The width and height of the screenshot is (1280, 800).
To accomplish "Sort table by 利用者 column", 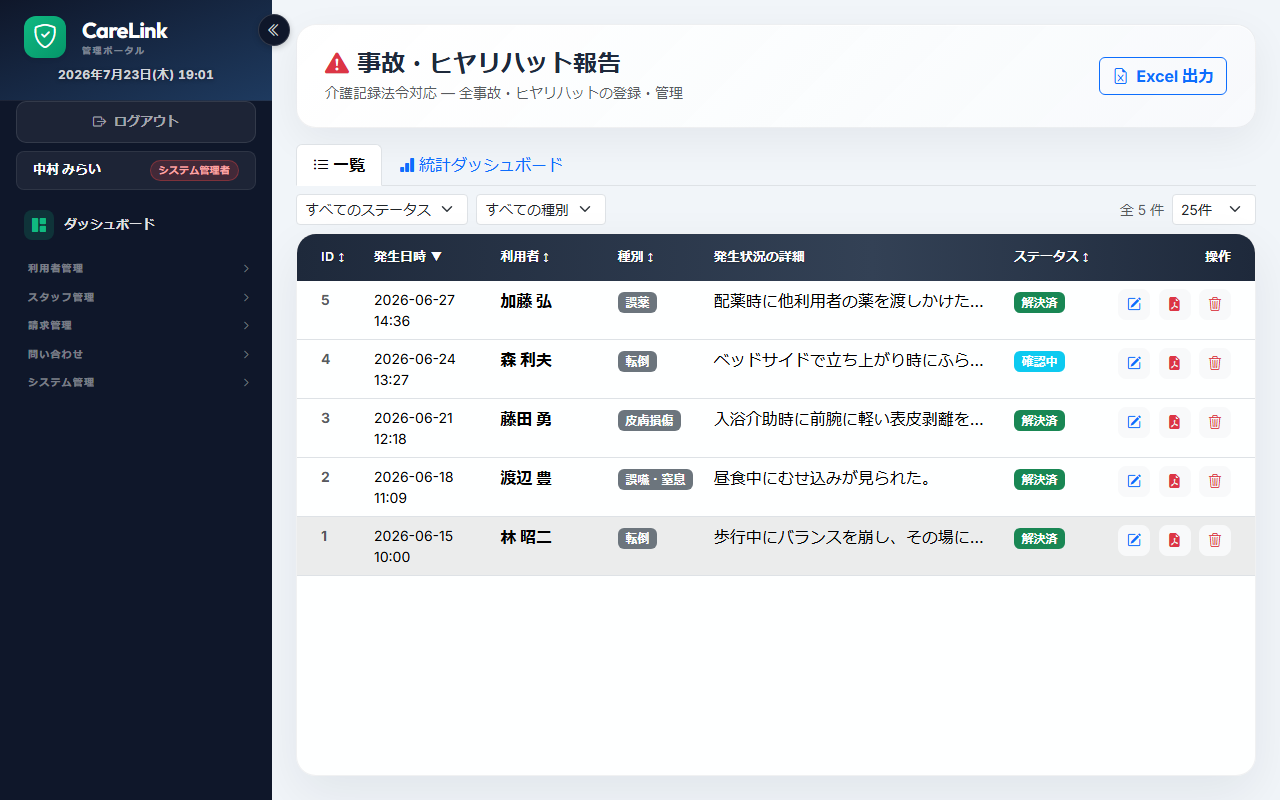I will tap(525, 257).
